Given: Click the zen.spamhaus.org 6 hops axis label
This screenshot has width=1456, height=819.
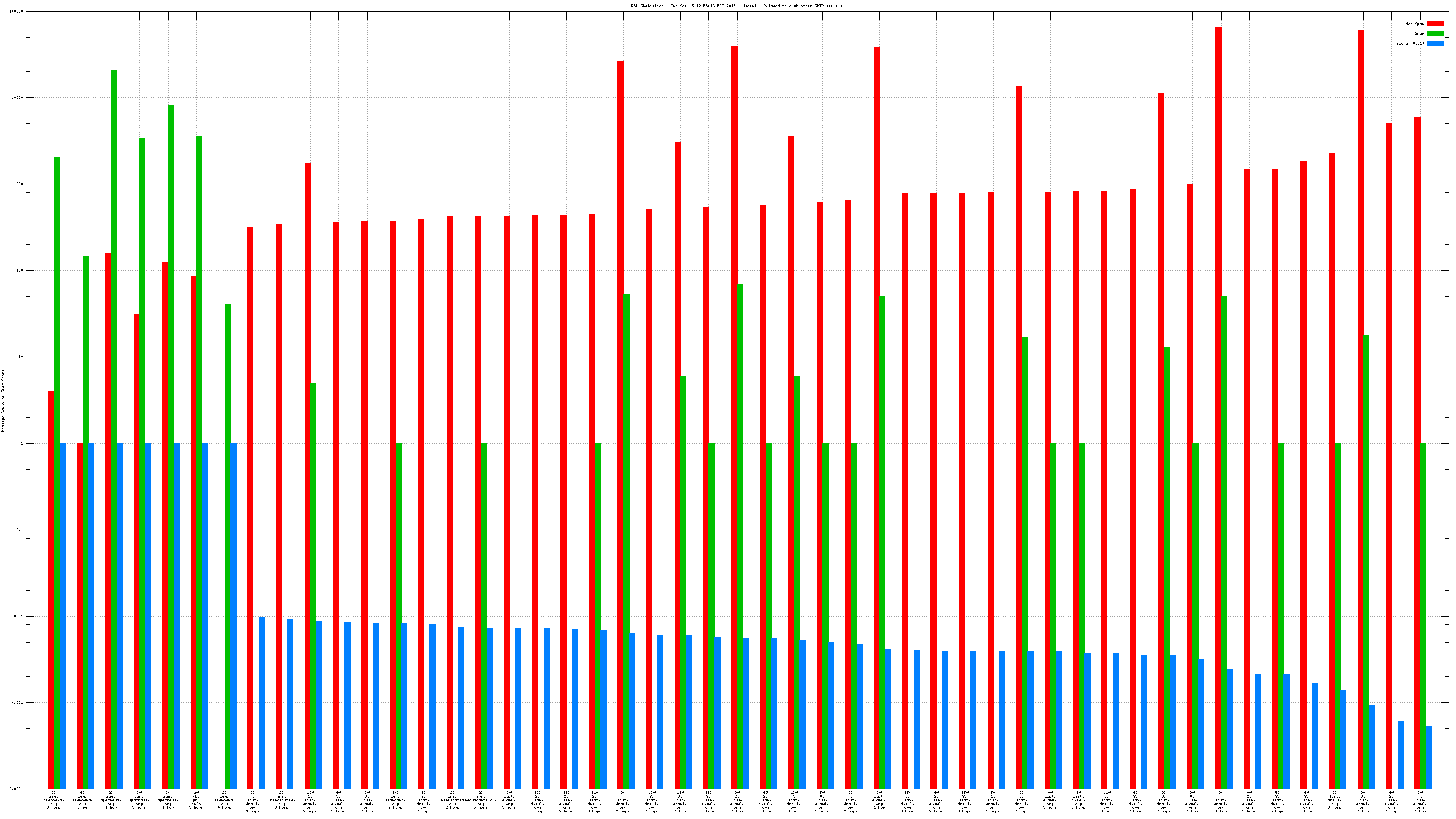Looking at the screenshot, I should point(395,800).
